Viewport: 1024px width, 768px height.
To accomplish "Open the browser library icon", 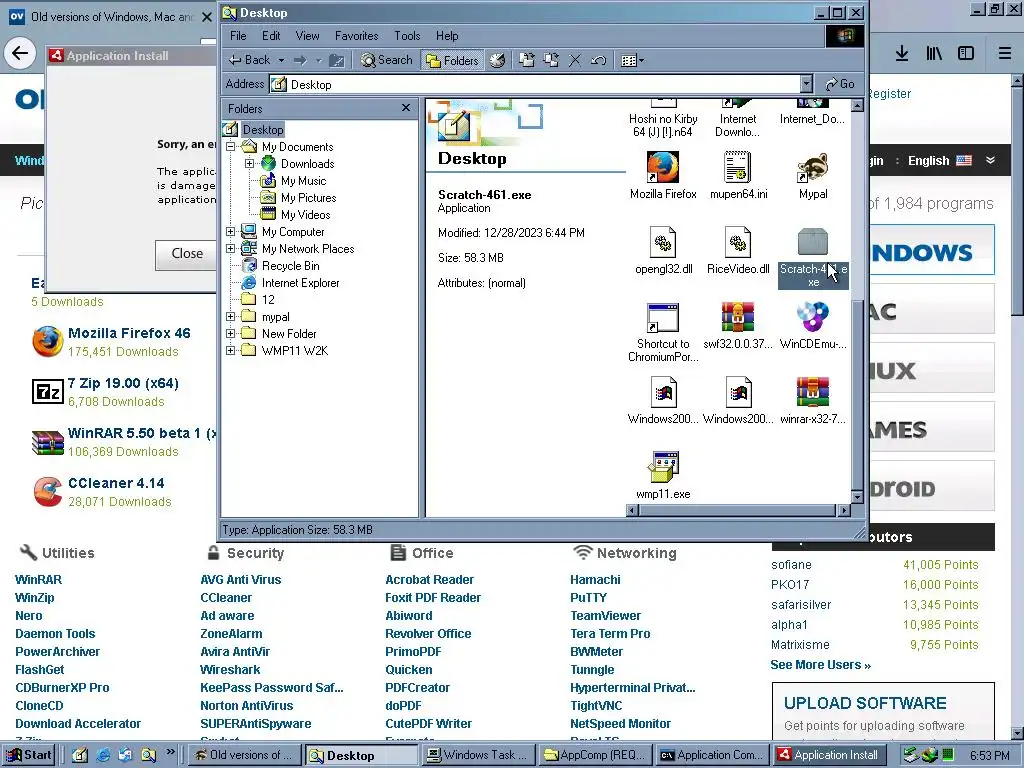I will click(x=934, y=54).
